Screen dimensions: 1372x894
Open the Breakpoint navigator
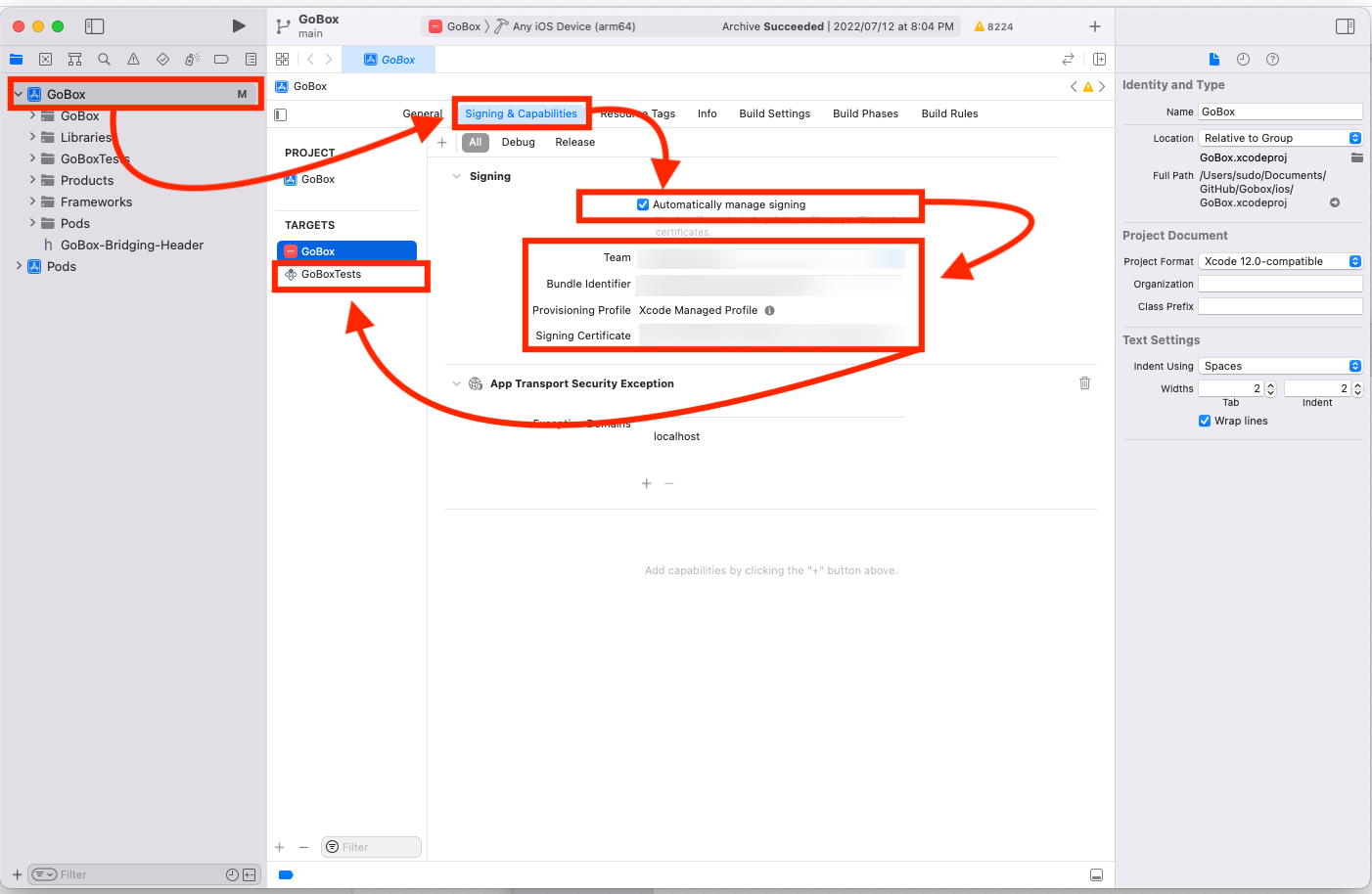(221, 60)
